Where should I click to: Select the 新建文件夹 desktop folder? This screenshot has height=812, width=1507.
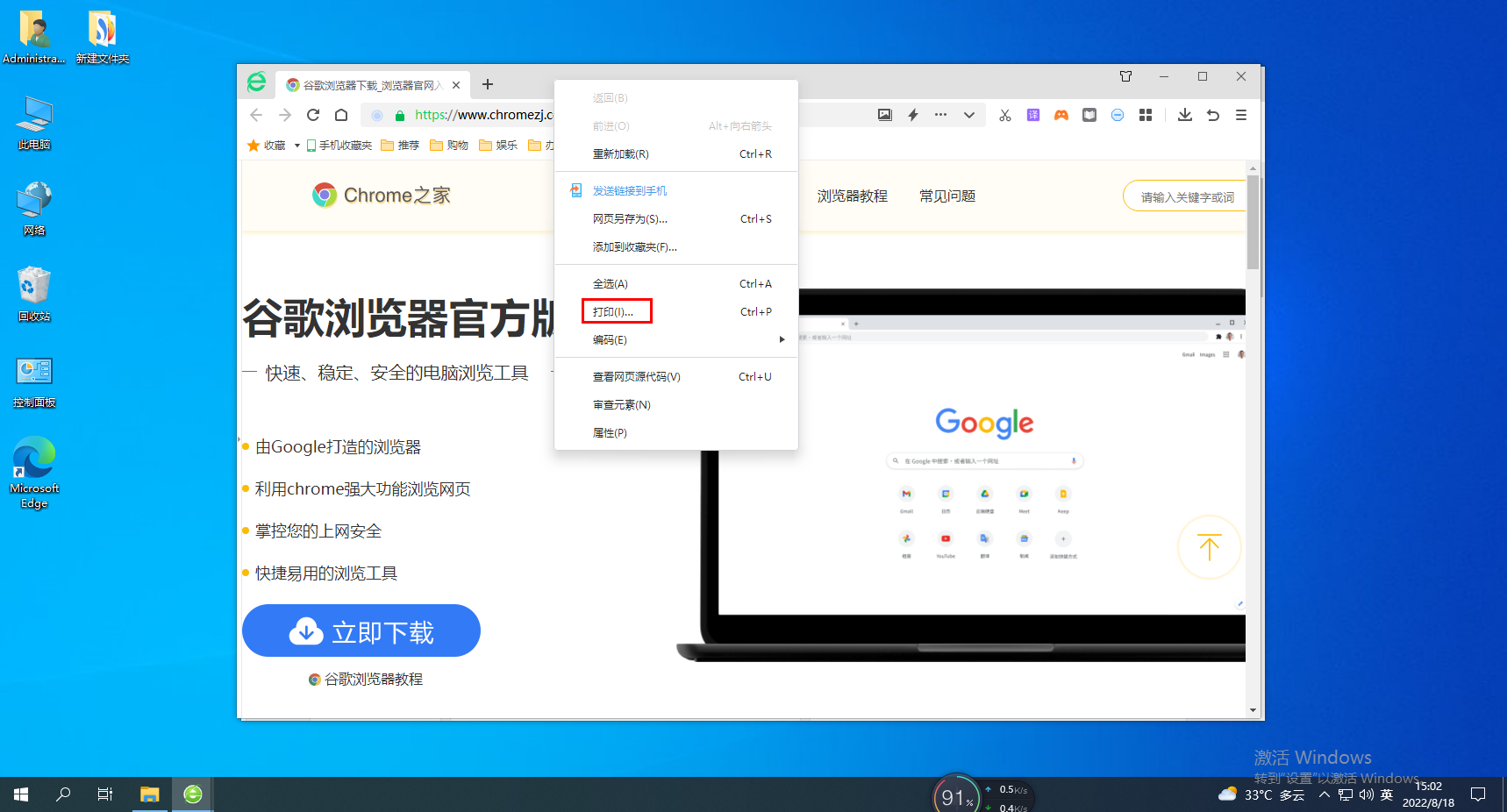tap(103, 37)
